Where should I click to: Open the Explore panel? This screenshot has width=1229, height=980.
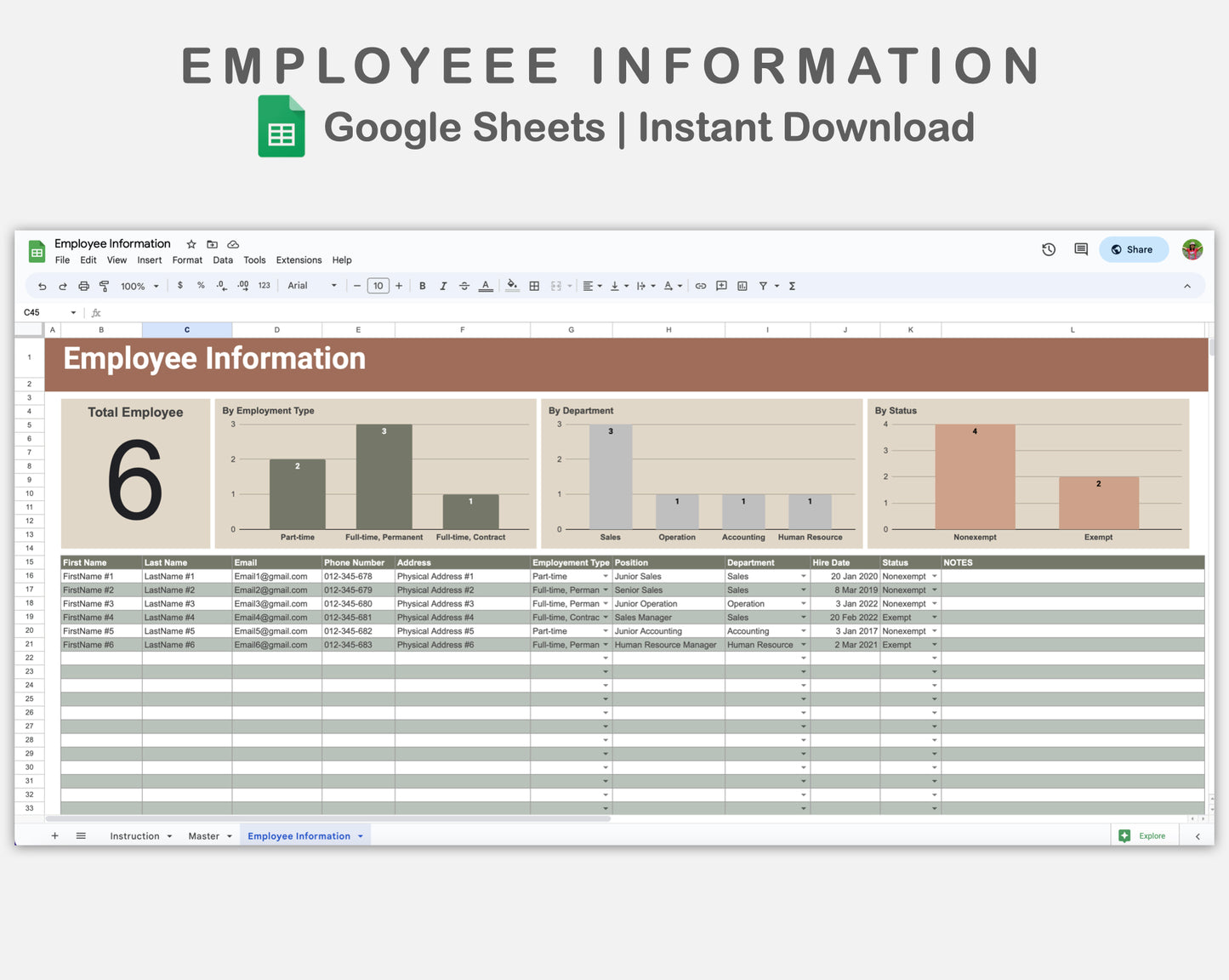click(1144, 835)
